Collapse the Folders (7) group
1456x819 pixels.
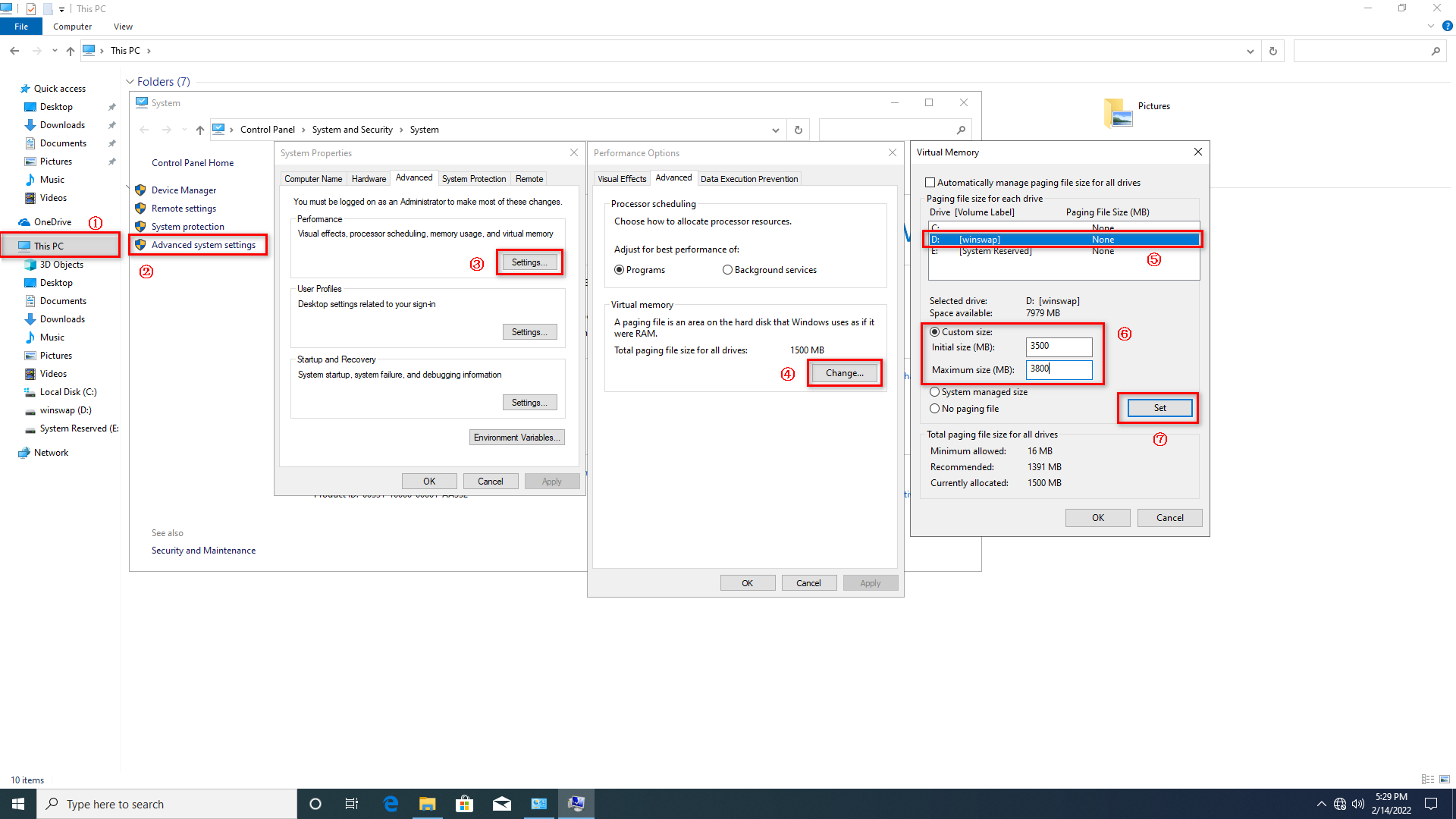(x=130, y=82)
